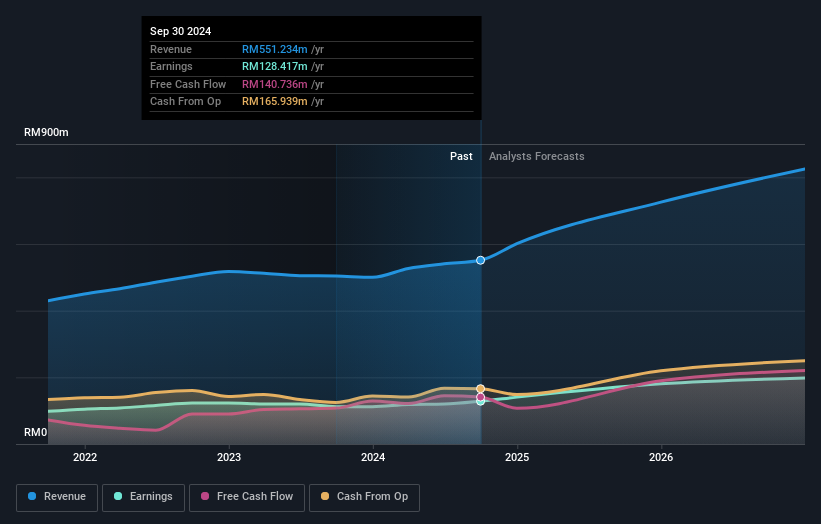Click the Revenue row label in tooltip
Viewport: 821px width, 524px height.
pos(171,49)
